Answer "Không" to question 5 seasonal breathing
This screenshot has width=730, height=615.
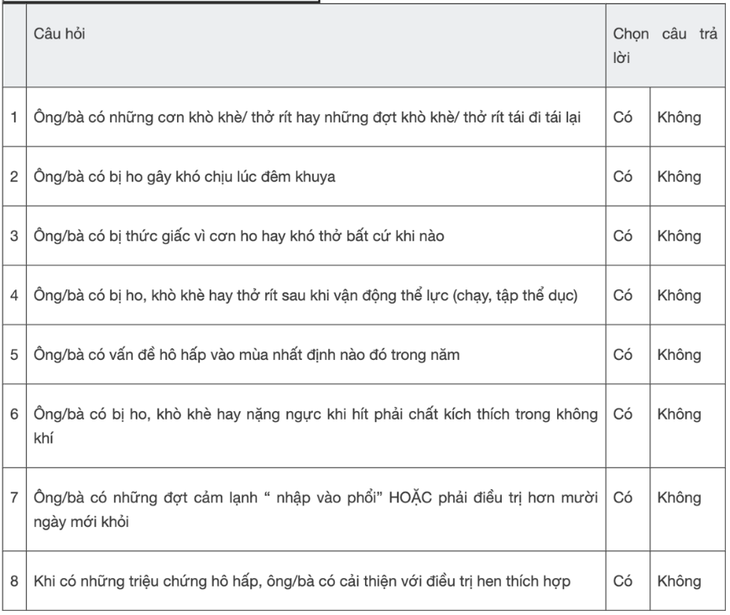click(679, 355)
